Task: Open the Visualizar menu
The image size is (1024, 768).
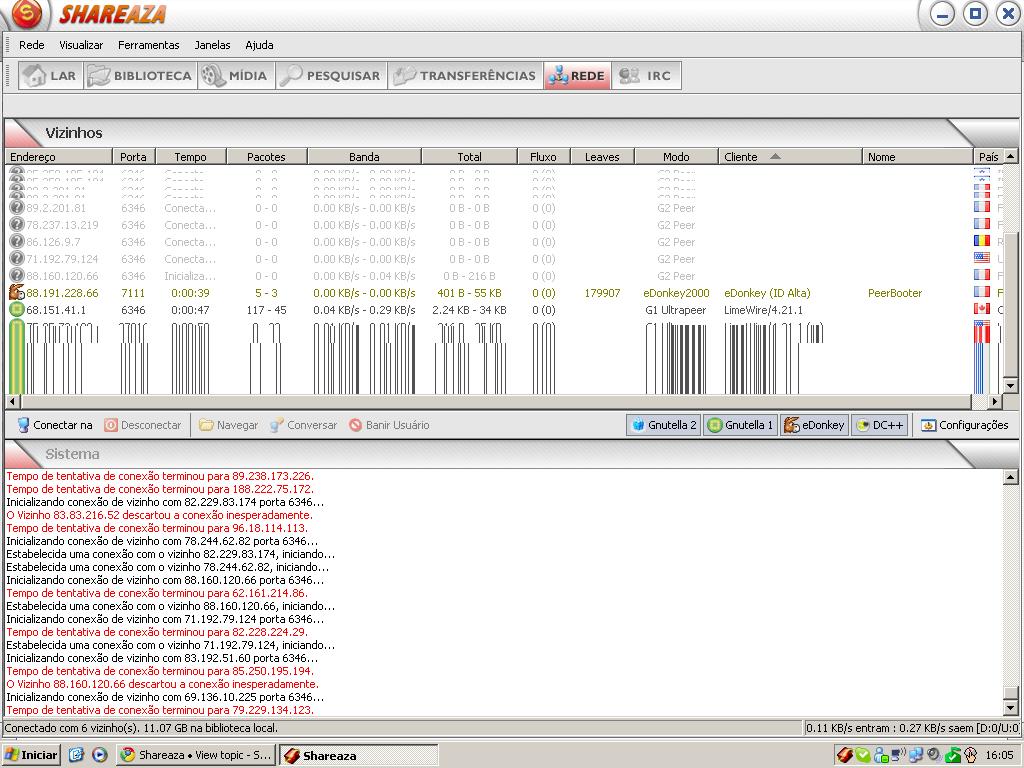Action: coord(81,45)
